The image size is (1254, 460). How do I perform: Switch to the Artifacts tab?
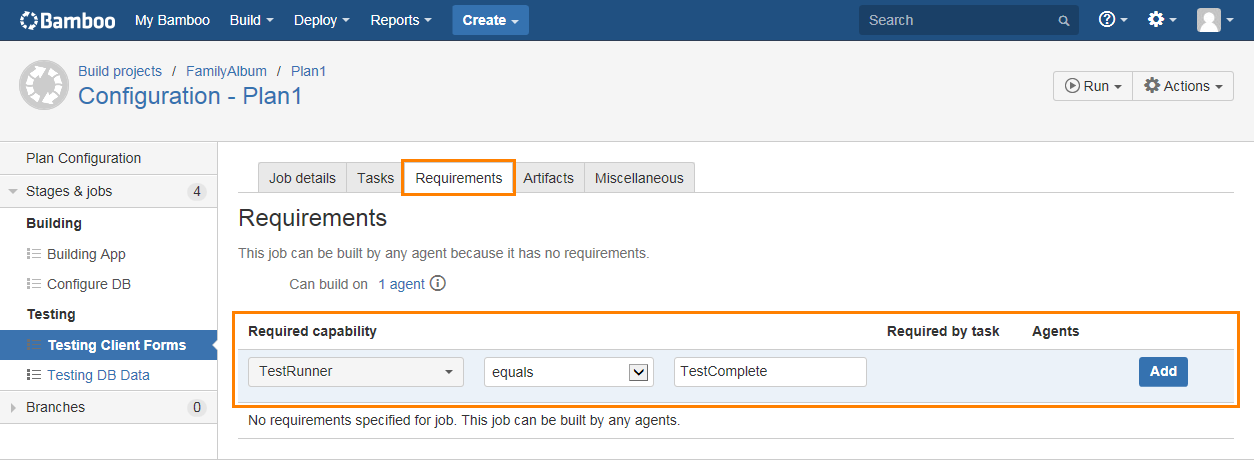coord(548,178)
